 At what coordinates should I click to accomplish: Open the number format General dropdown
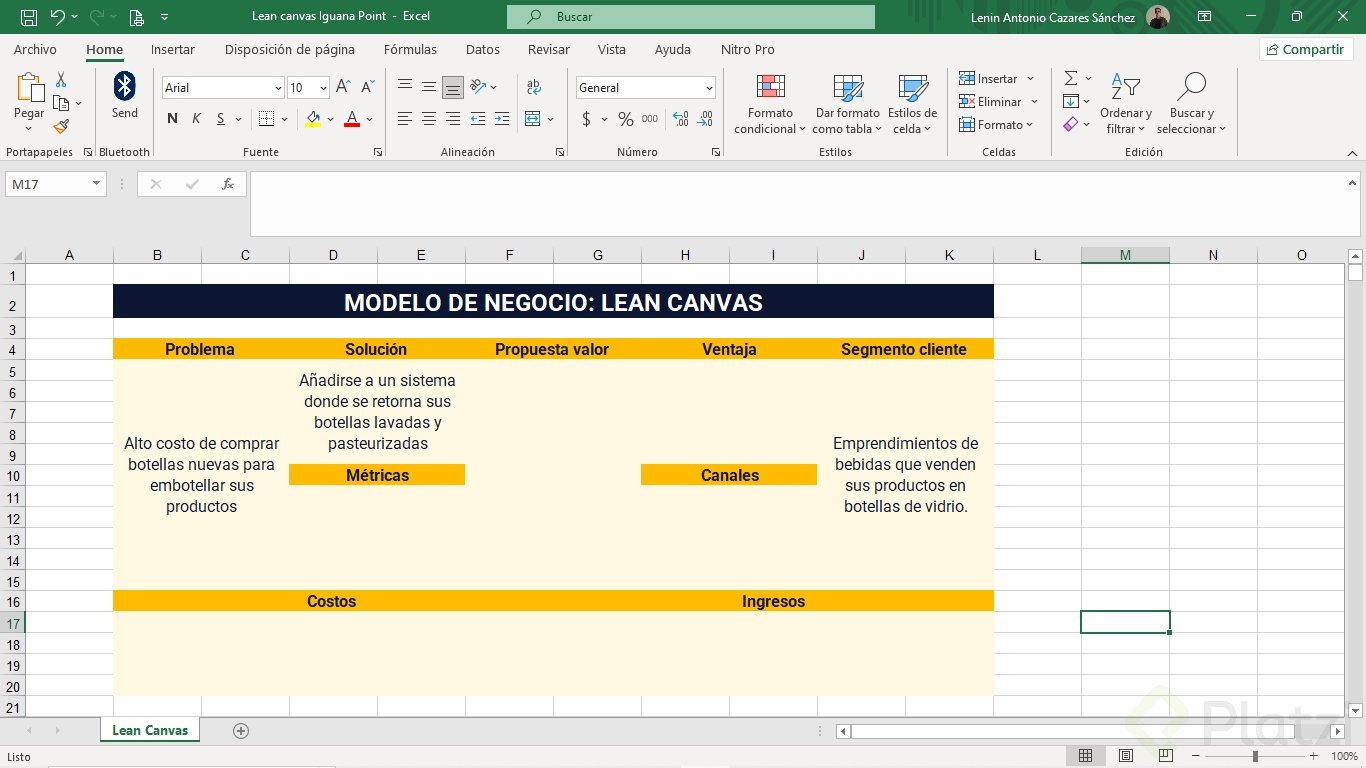[709, 88]
